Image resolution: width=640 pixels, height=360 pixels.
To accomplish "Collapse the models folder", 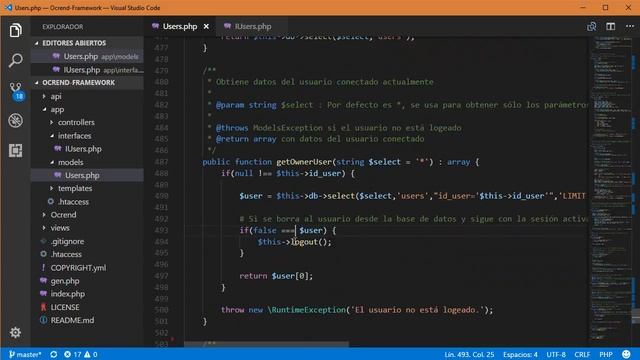I will point(87,162).
